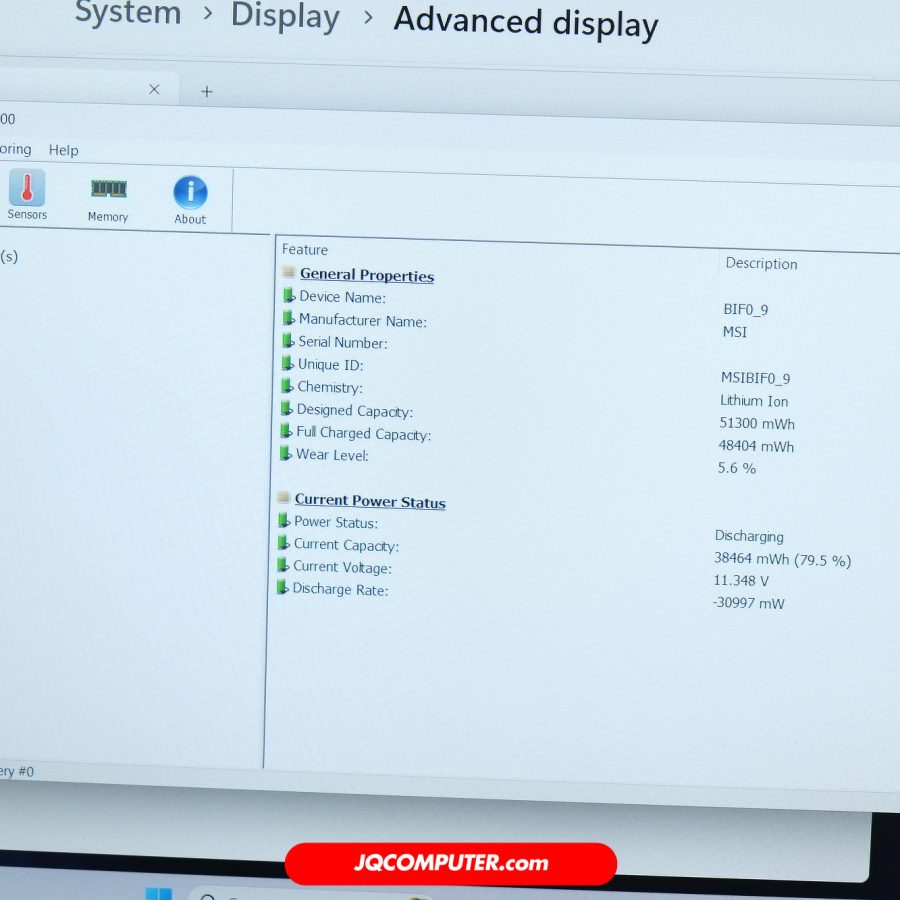Close the current window tab
The height and width of the screenshot is (900, 900).
(x=154, y=90)
